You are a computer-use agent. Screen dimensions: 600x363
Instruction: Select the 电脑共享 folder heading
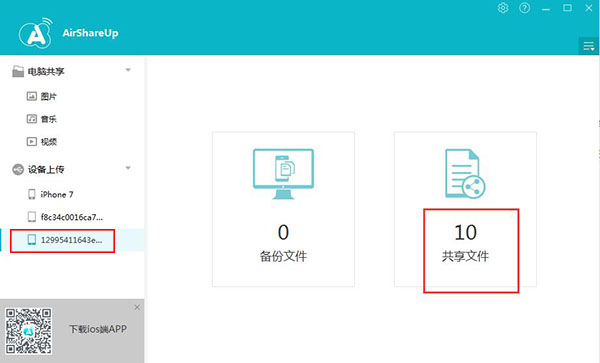click(x=46, y=72)
